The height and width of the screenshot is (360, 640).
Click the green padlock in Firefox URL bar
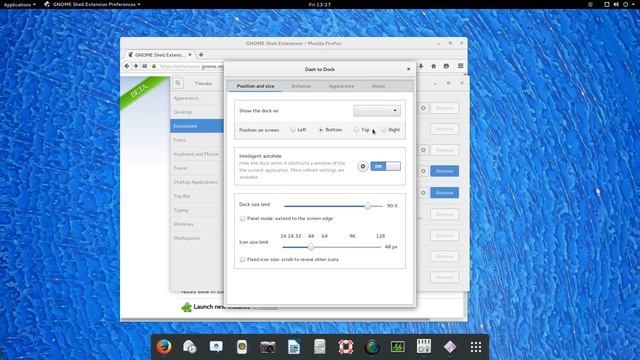coord(154,66)
